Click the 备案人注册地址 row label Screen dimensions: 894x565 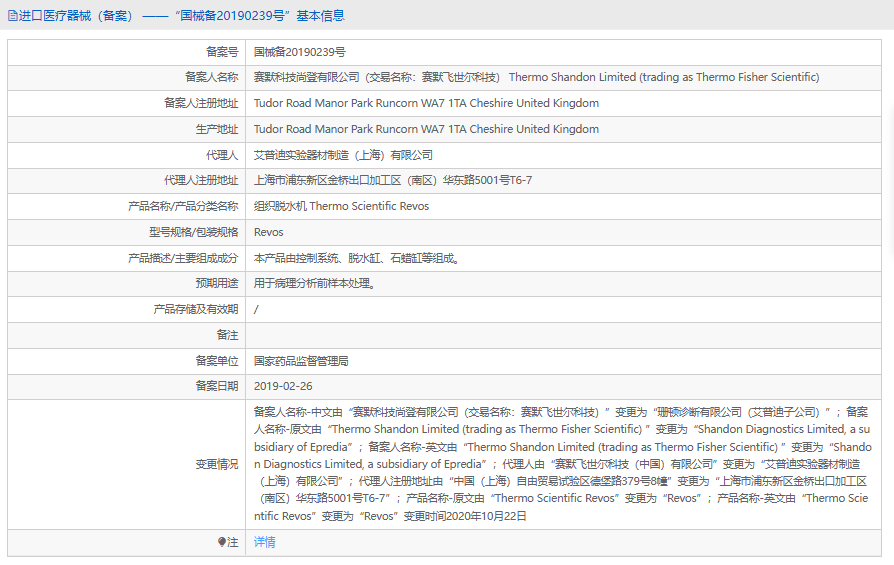201,103
